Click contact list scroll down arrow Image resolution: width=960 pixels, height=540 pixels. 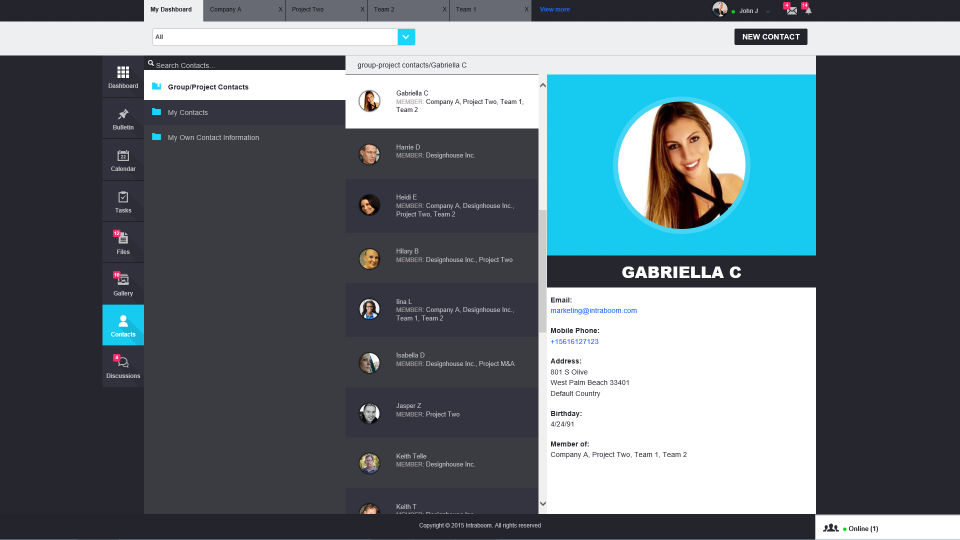tap(542, 504)
